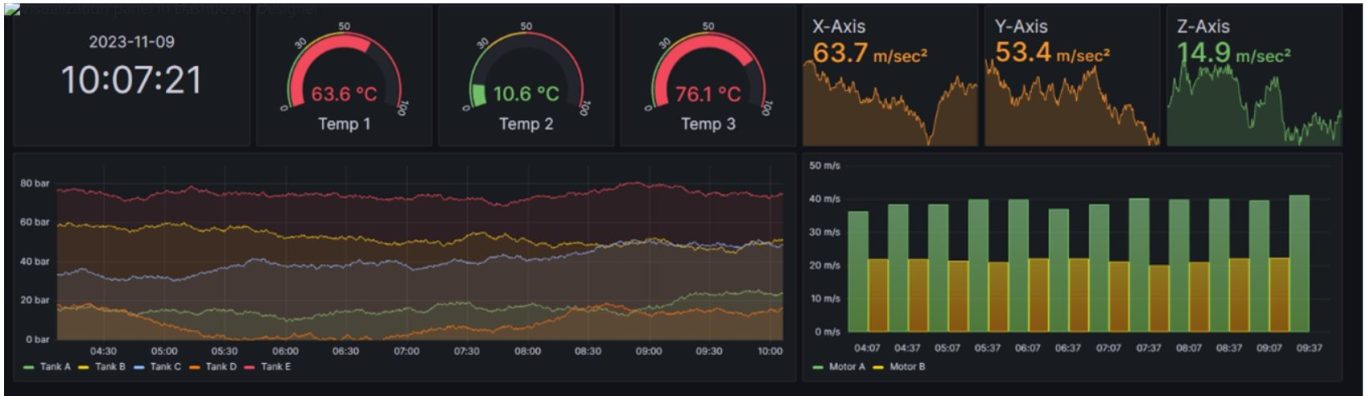Click the Temp 2 gauge title

click(x=526, y=124)
